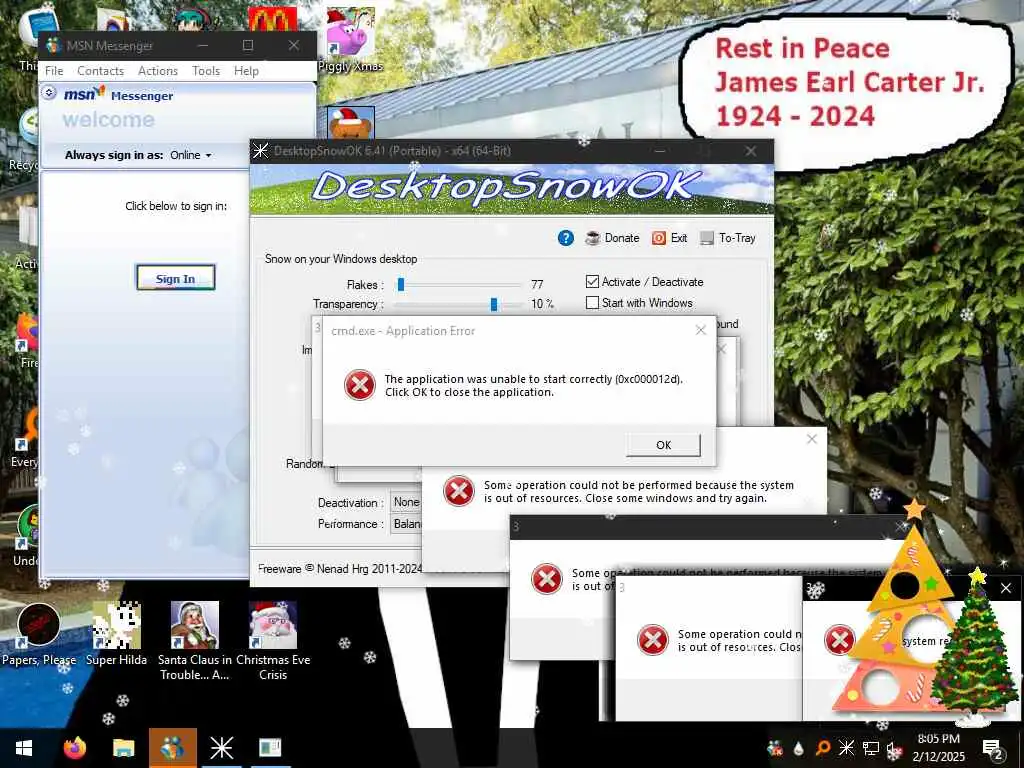Open the Deactivation dropdown
Screen dimensions: 1024x768
click(406, 502)
